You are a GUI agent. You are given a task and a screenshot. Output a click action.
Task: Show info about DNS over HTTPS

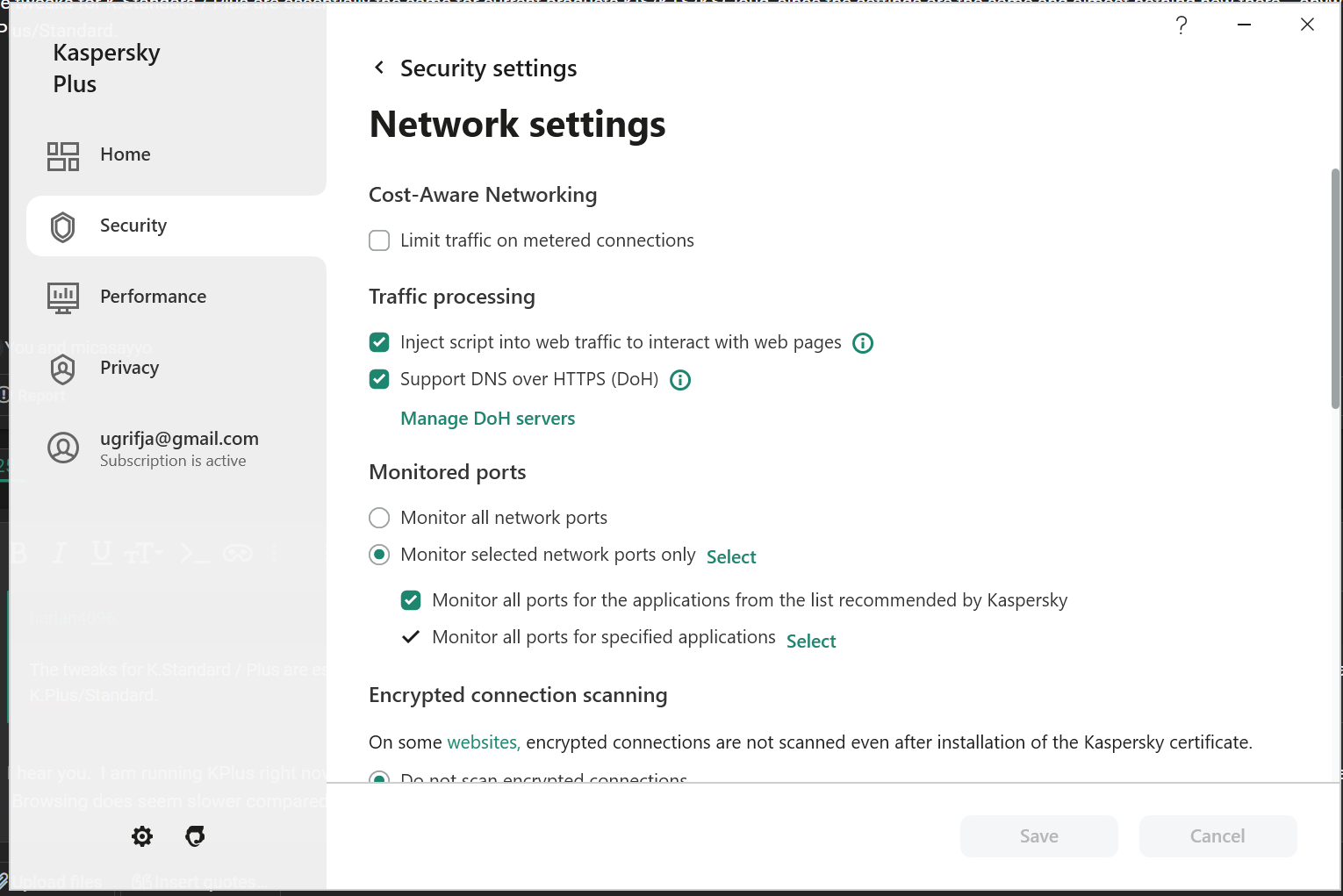click(680, 380)
